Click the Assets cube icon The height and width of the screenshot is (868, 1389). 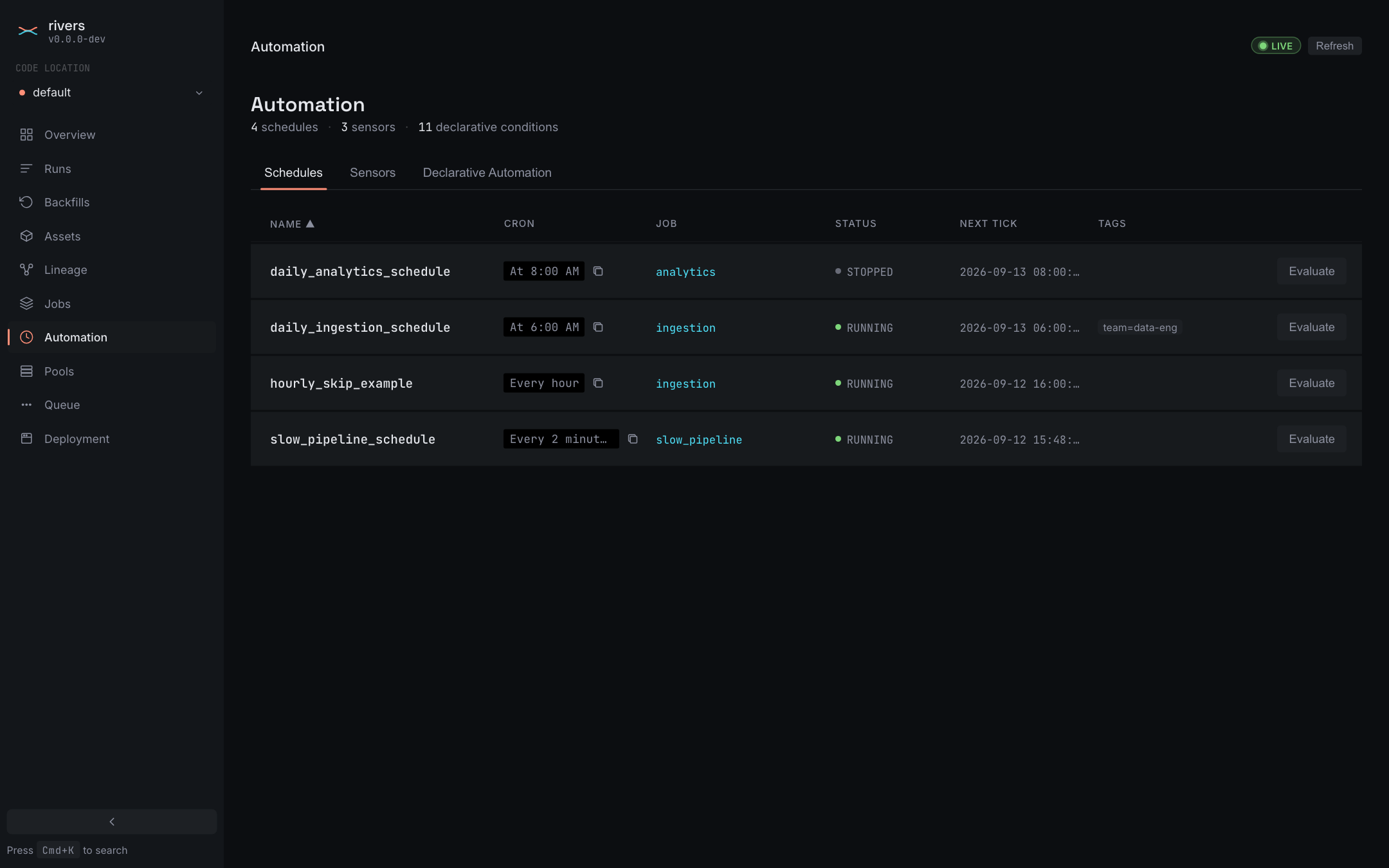(26, 236)
